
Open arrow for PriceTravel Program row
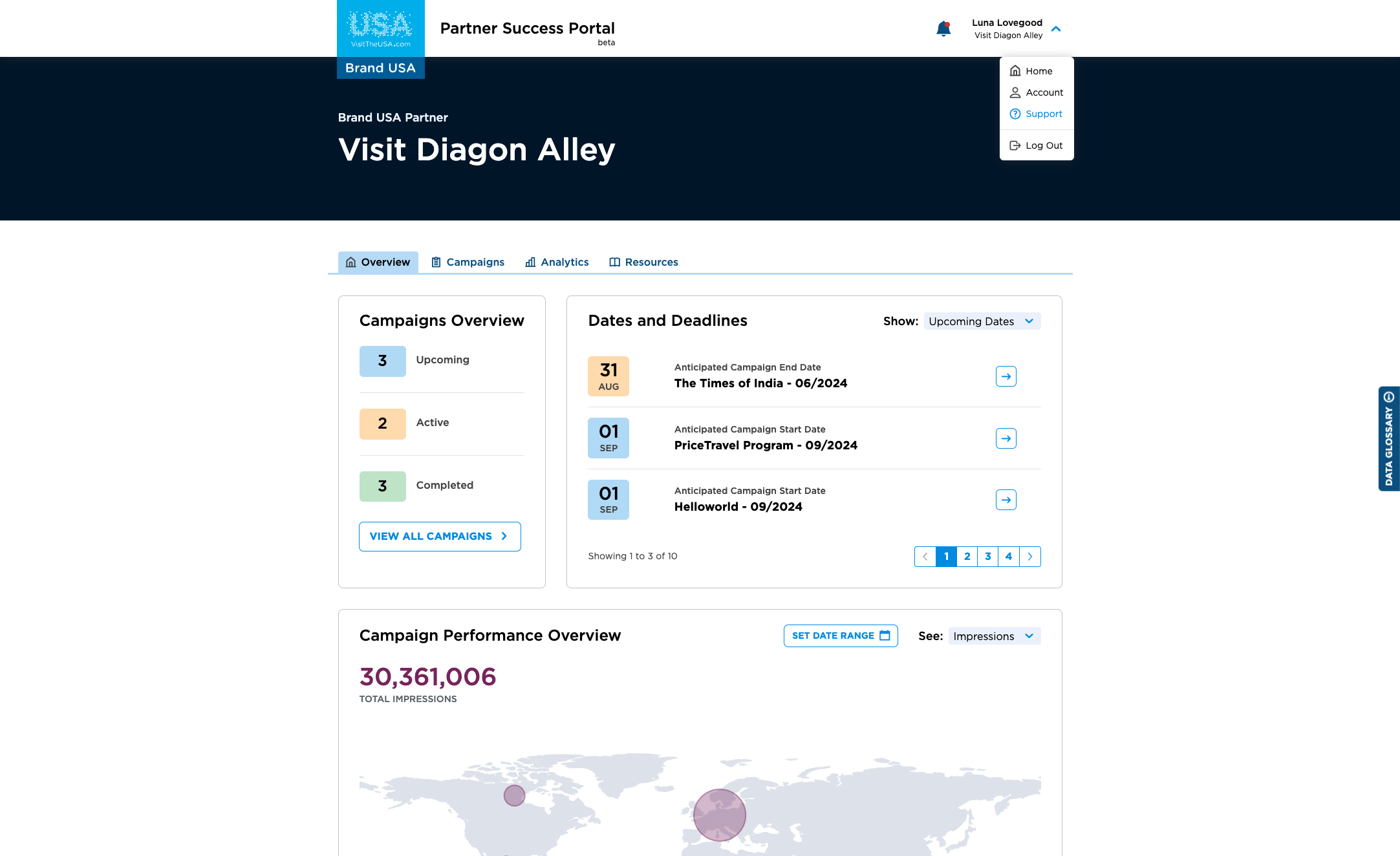click(1006, 438)
